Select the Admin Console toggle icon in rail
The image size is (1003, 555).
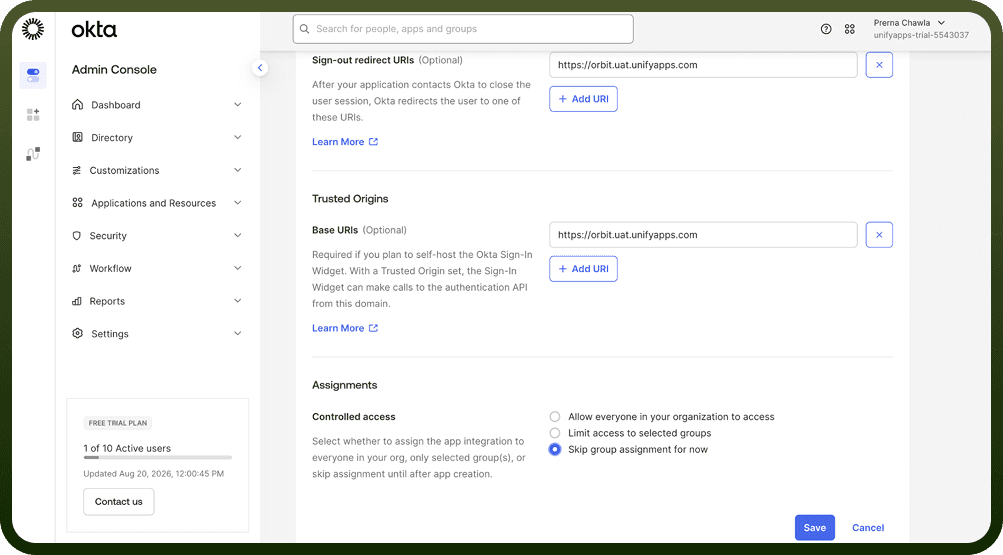tap(33, 75)
